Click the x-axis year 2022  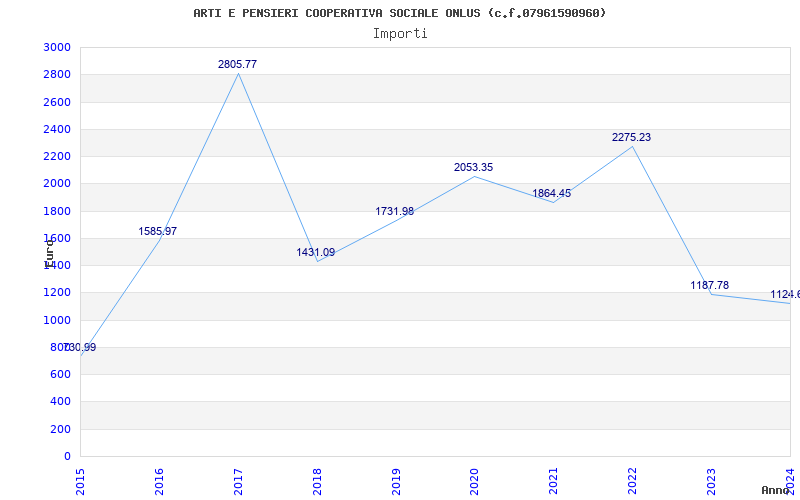pyautogui.click(x=632, y=481)
